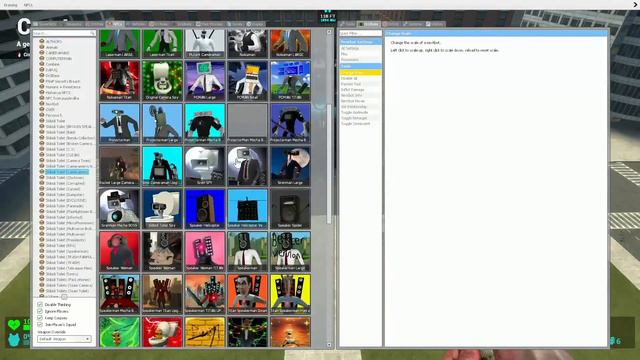Viewport: 640px width, 360px height.
Task: Spawn the PCMAN TITAN NPC
Action: point(290,80)
